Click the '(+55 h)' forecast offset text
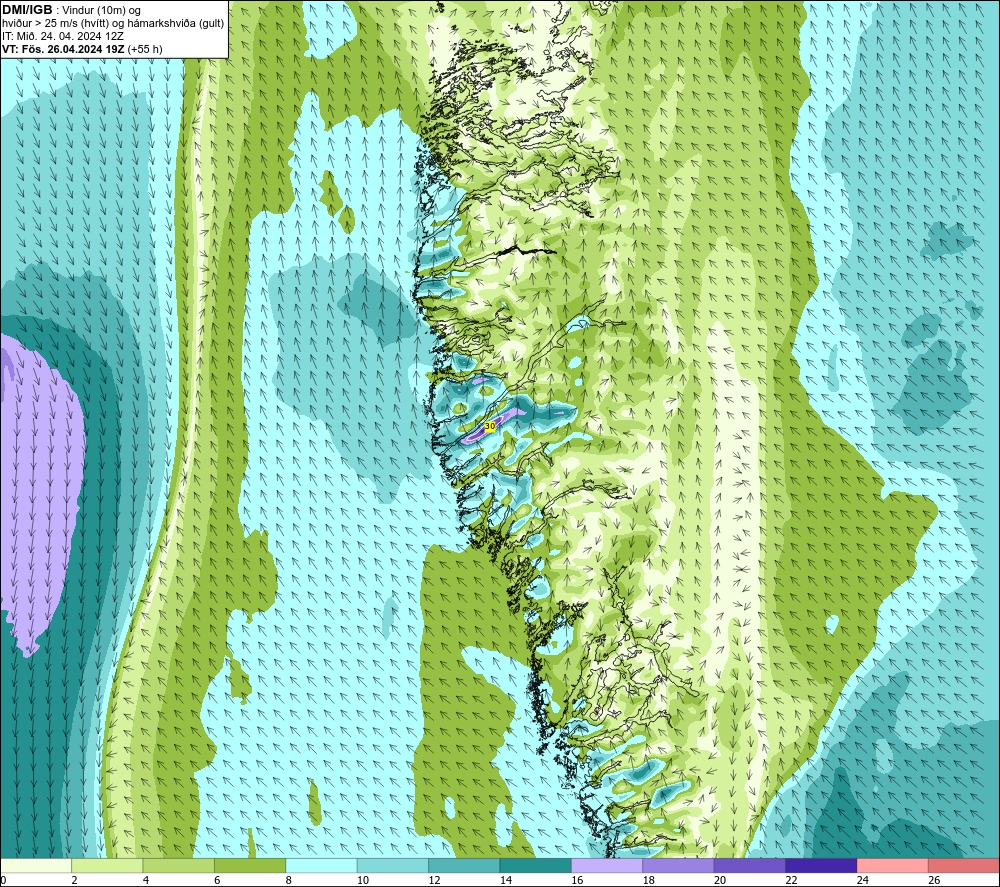 coord(145,49)
